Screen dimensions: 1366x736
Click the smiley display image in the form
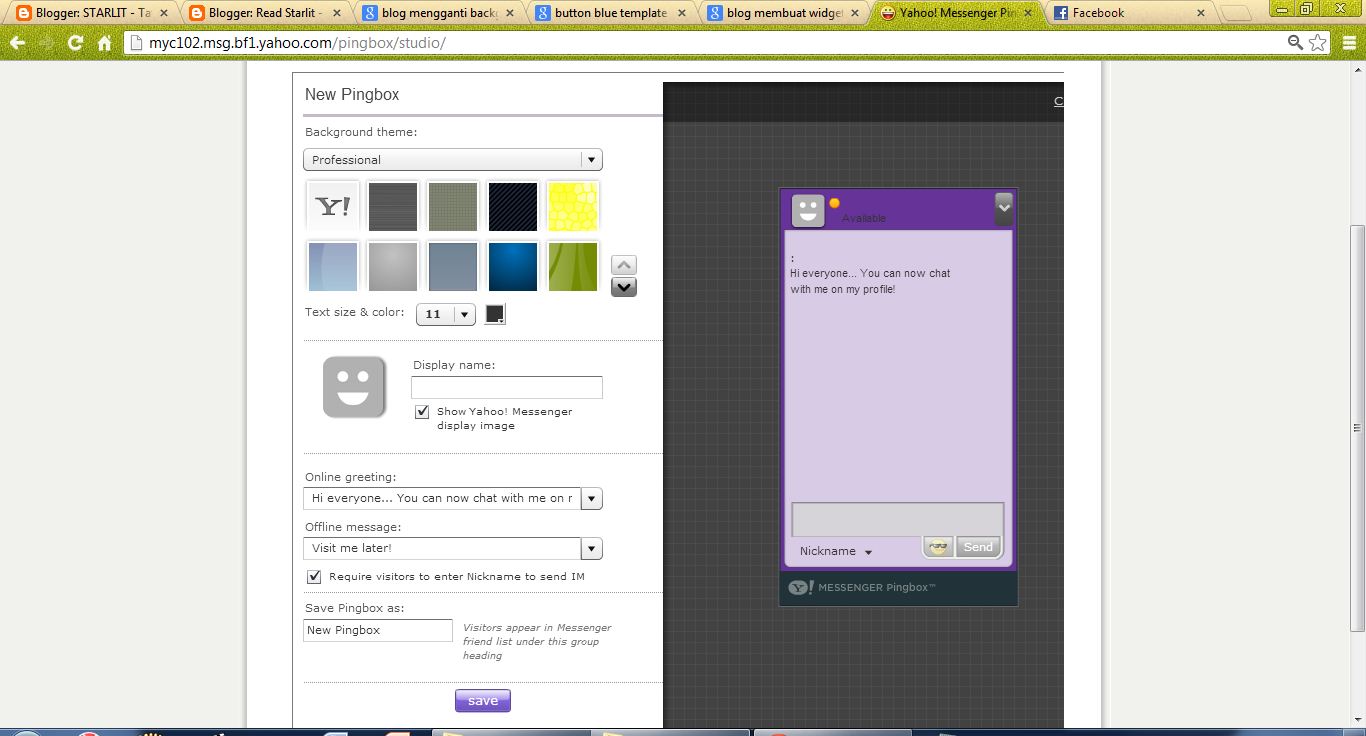click(354, 387)
